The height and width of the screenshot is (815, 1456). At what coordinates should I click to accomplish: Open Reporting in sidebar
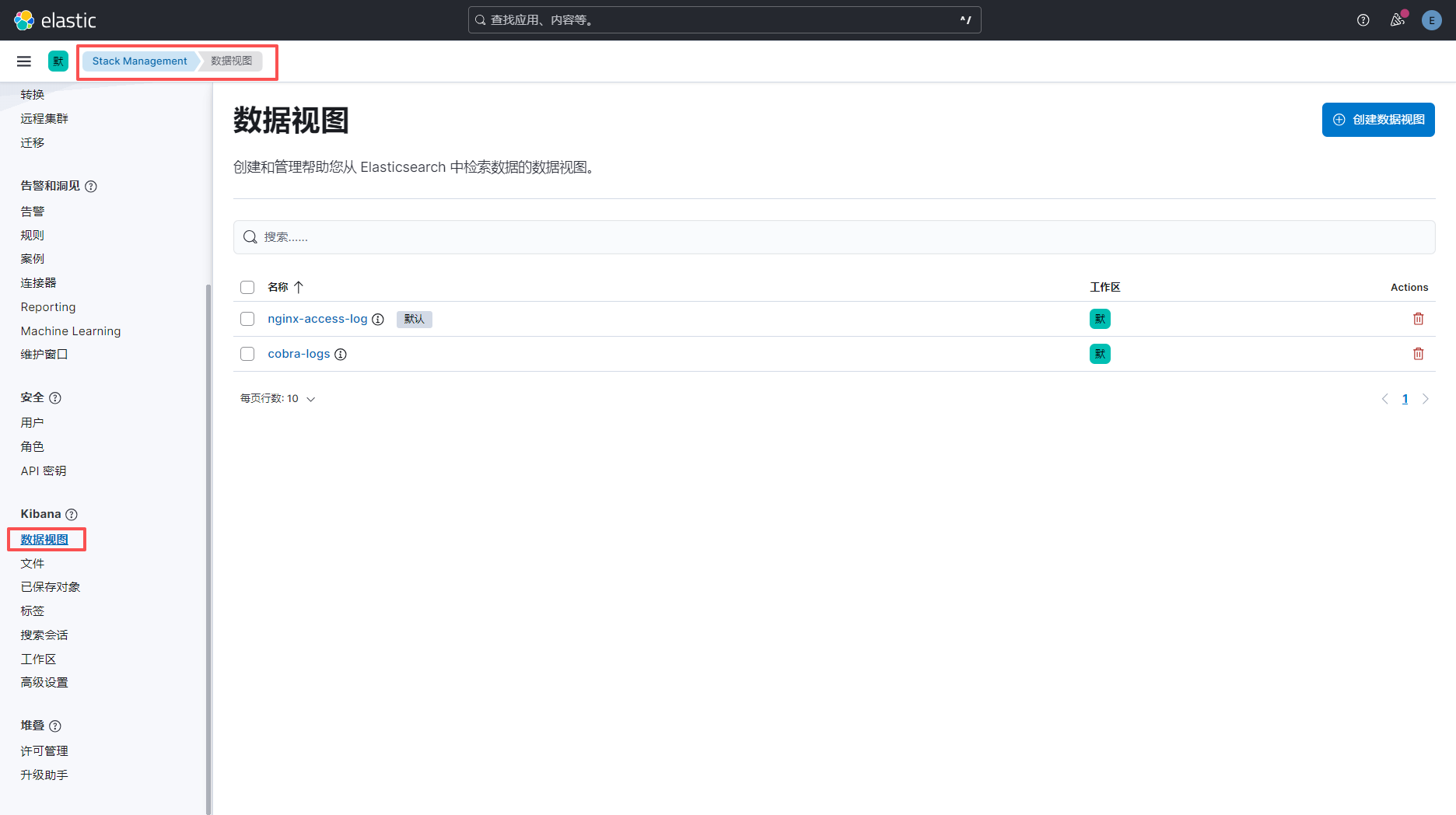click(x=48, y=307)
